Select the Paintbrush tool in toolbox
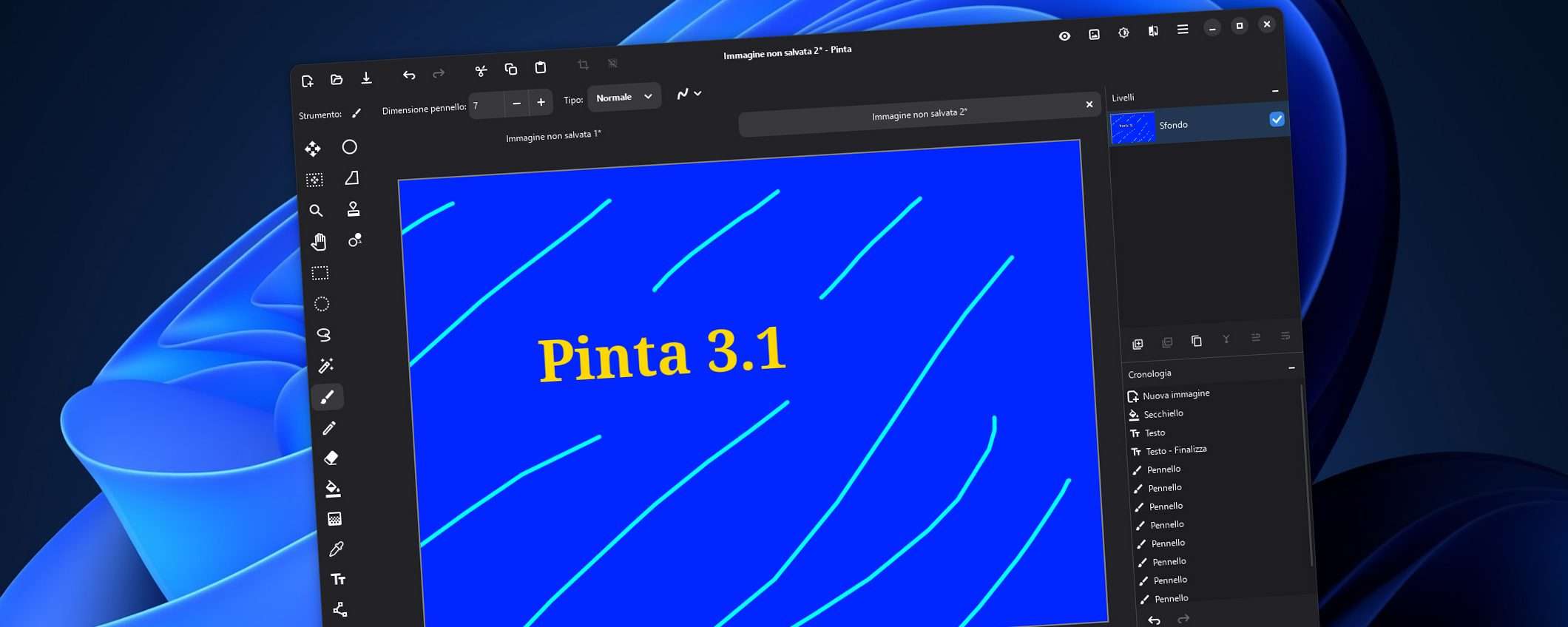The image size is (1568, 627). 328,397
